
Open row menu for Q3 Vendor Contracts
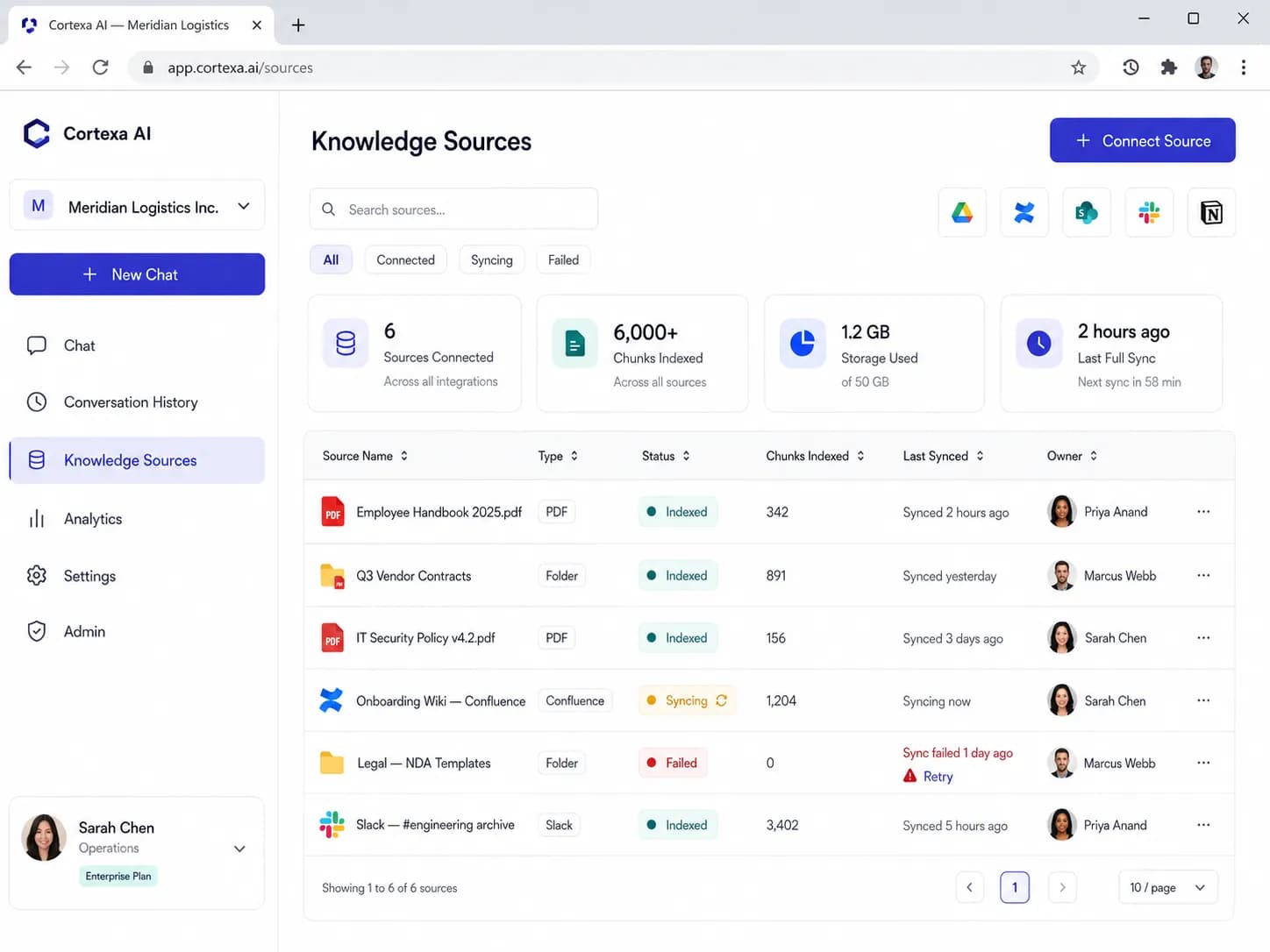click(x=1203, y=575)
